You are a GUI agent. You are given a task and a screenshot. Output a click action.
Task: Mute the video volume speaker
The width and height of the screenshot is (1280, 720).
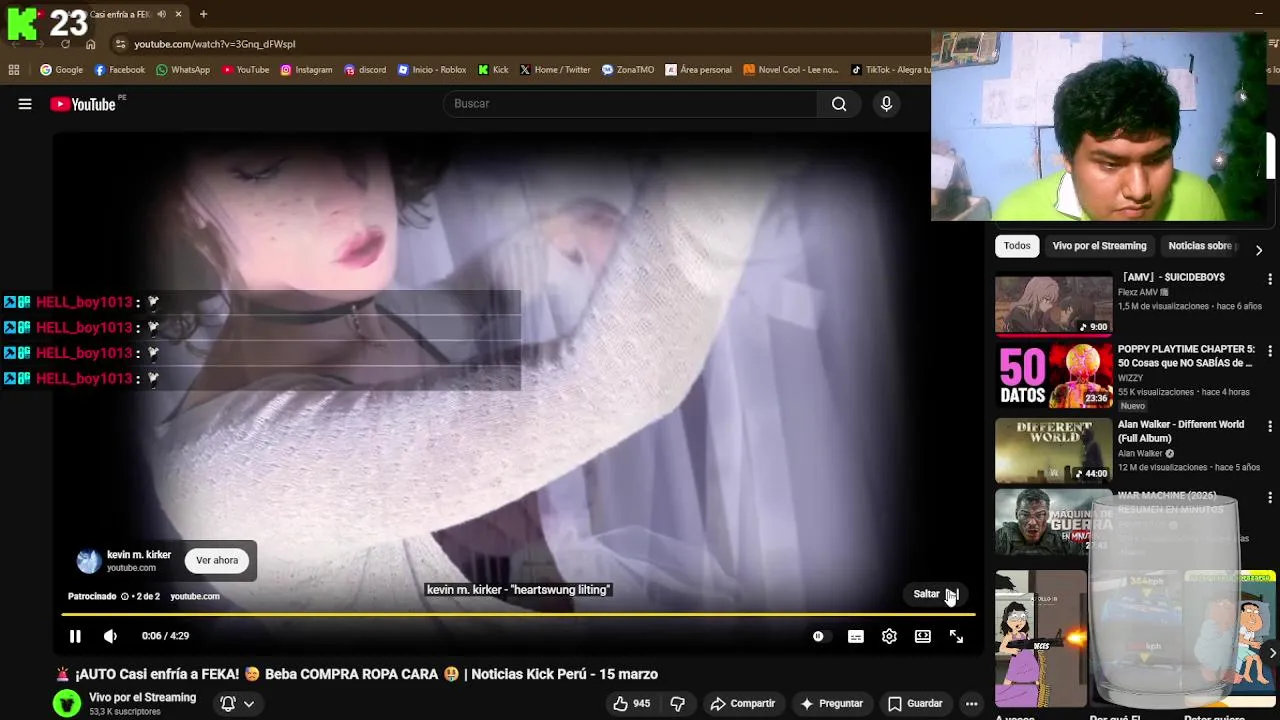pyautogui.click(x=111, y=636)
